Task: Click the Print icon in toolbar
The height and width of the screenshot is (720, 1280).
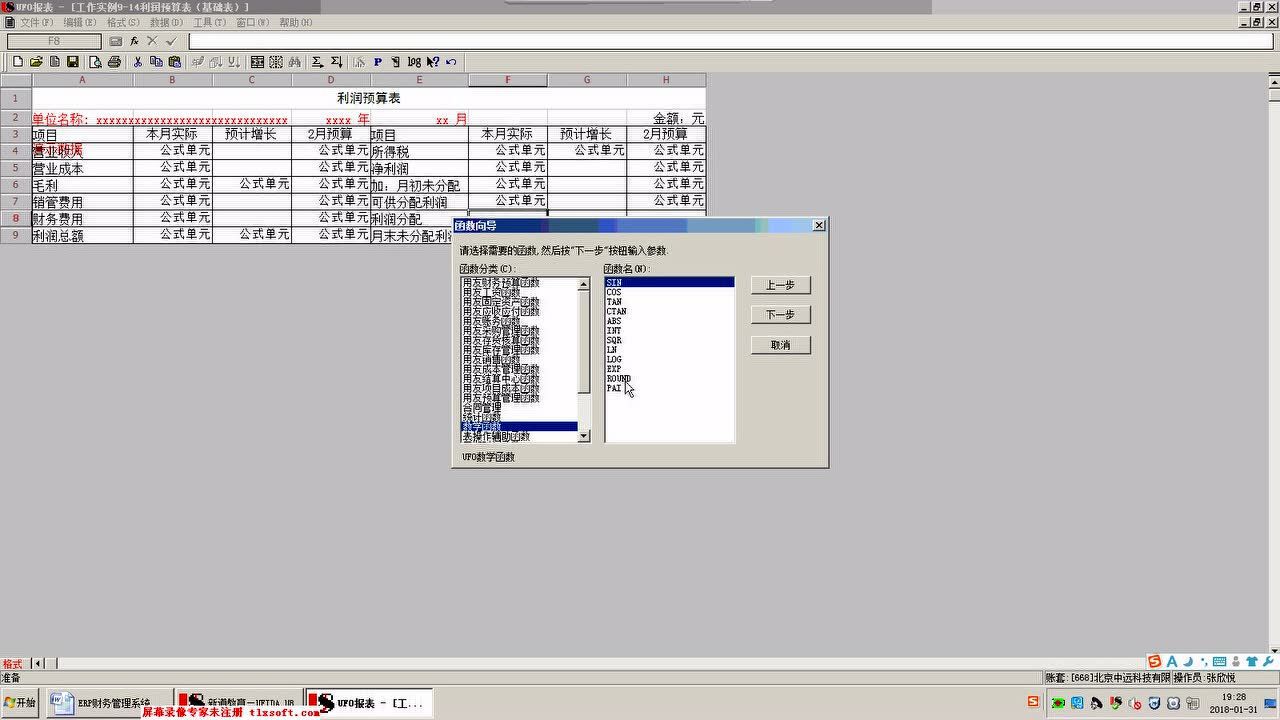Action: coord(114,62)
